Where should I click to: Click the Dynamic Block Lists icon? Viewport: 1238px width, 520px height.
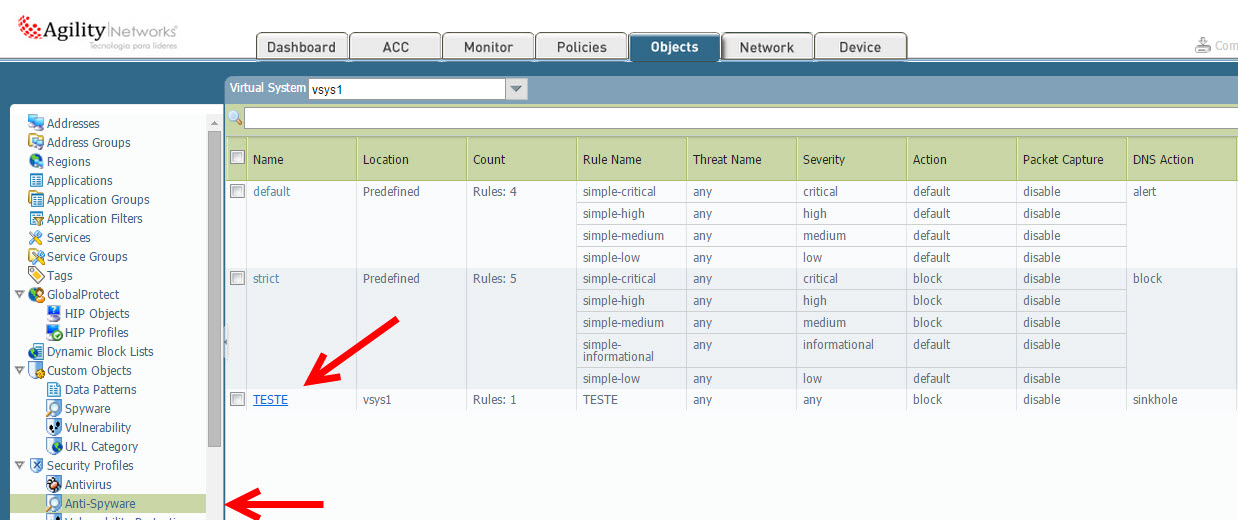pos(36,351)
